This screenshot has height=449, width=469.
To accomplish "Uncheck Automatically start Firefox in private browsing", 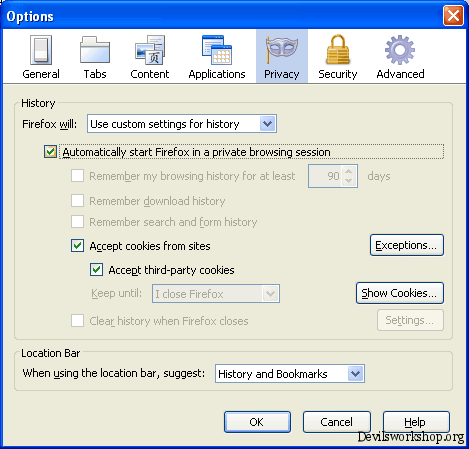I will (x=50, y=152).
